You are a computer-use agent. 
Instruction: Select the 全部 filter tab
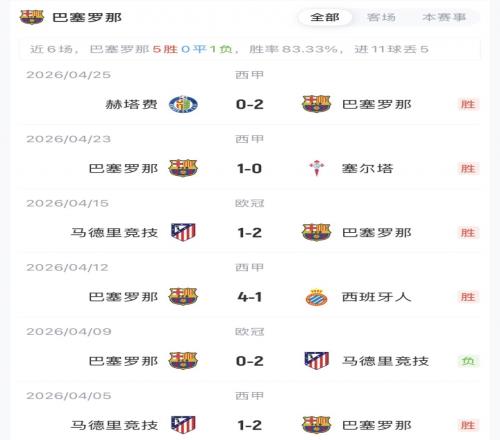point(325,17)
